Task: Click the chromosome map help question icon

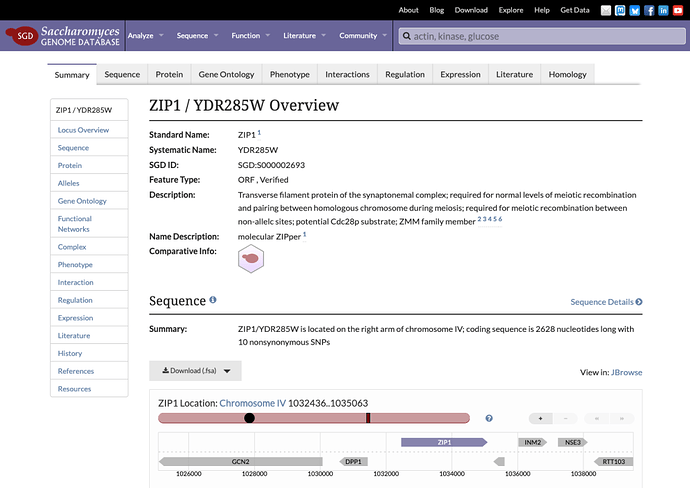Action: click(x=489, y=418)
